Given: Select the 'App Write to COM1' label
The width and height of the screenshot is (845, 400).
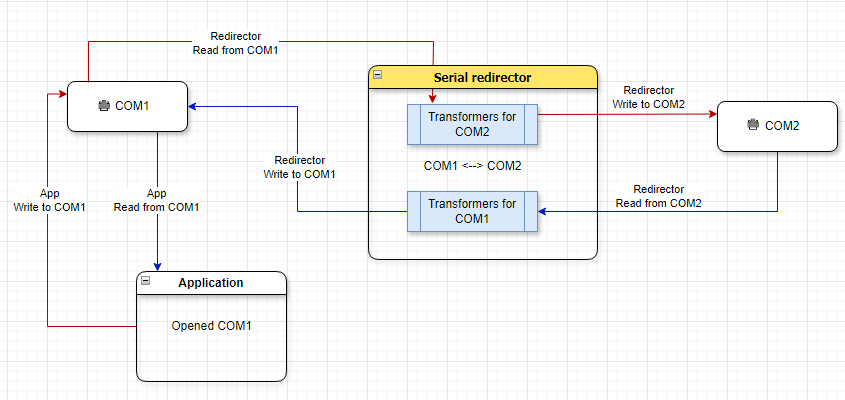Looking at the screenshot, I should 50,200.
